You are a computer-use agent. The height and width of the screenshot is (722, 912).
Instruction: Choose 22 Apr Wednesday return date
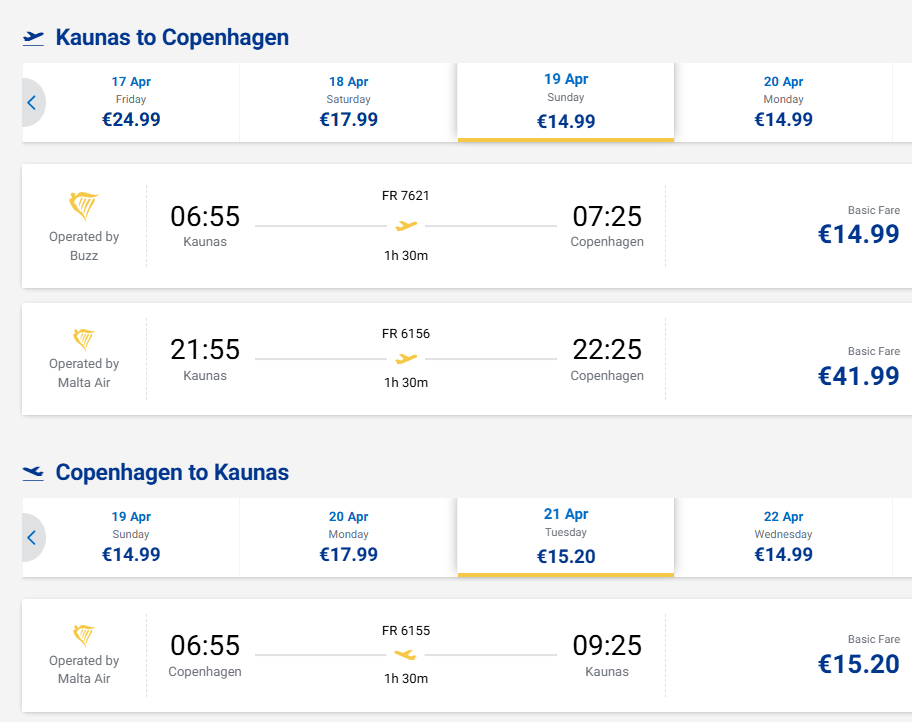(783, 537)
